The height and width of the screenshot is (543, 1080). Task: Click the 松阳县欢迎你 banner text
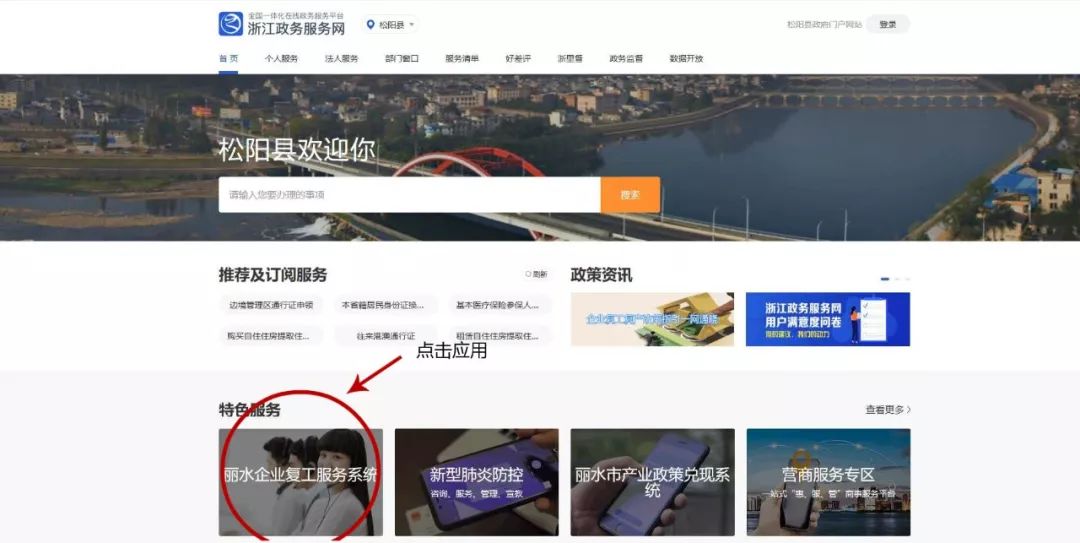click(x=297, y=150)
